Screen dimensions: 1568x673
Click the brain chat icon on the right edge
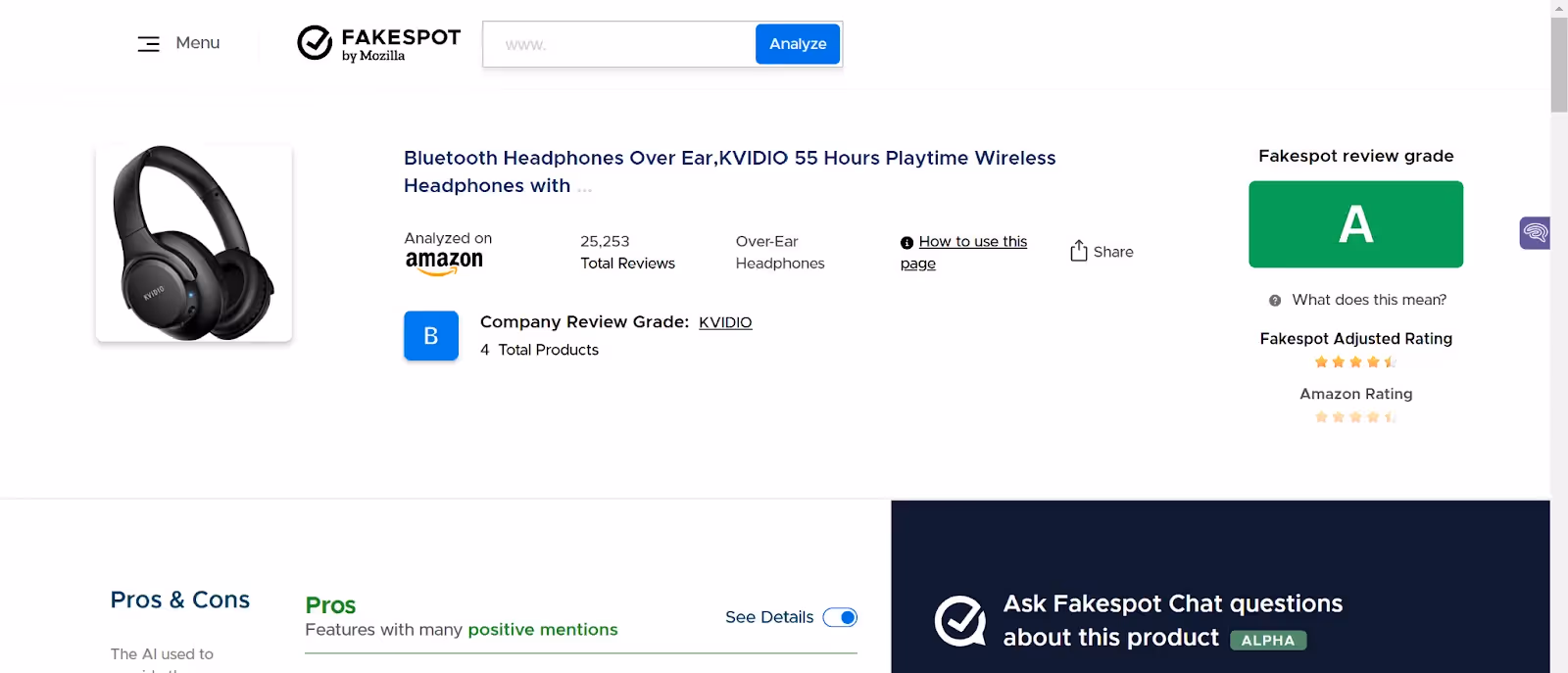1533,232
